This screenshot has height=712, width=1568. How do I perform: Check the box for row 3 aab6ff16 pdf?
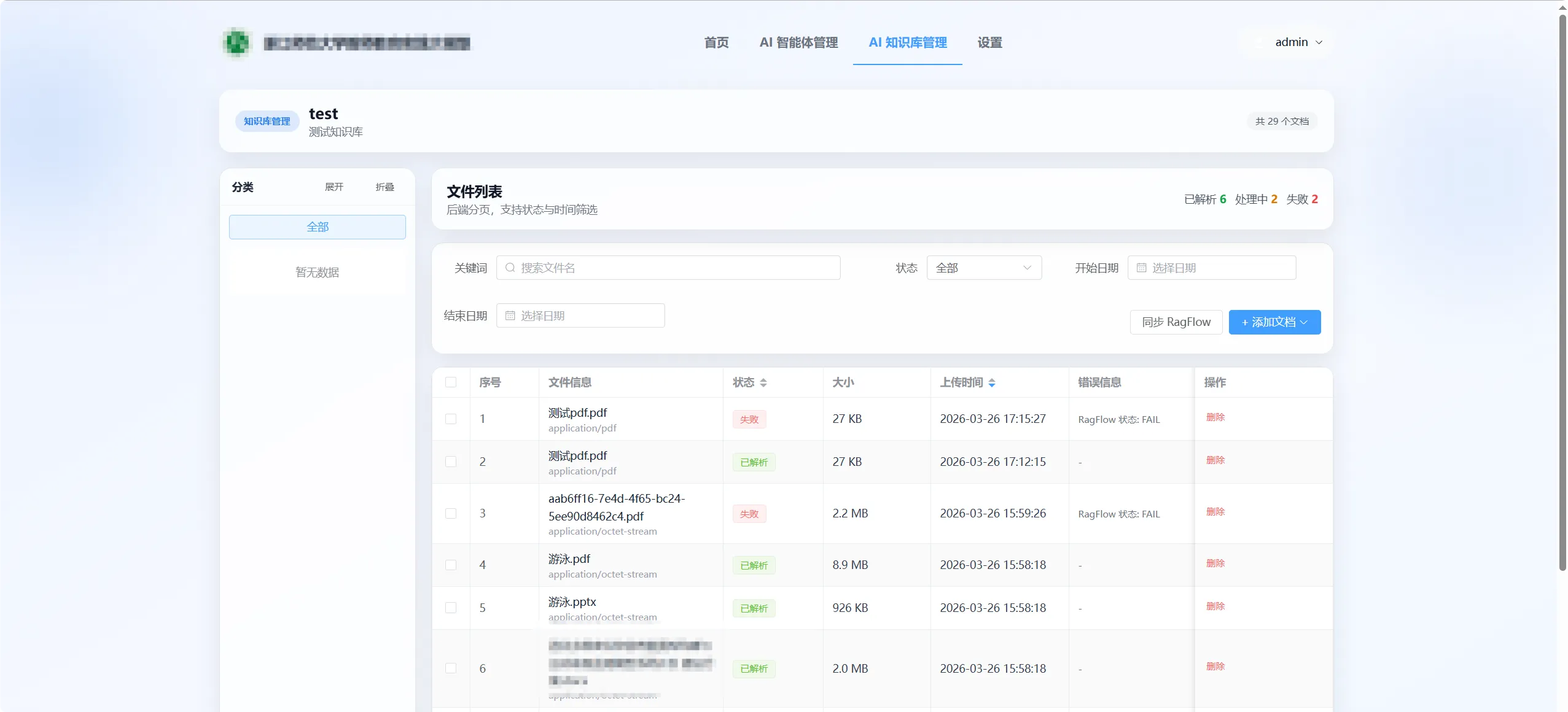(451, 513)
